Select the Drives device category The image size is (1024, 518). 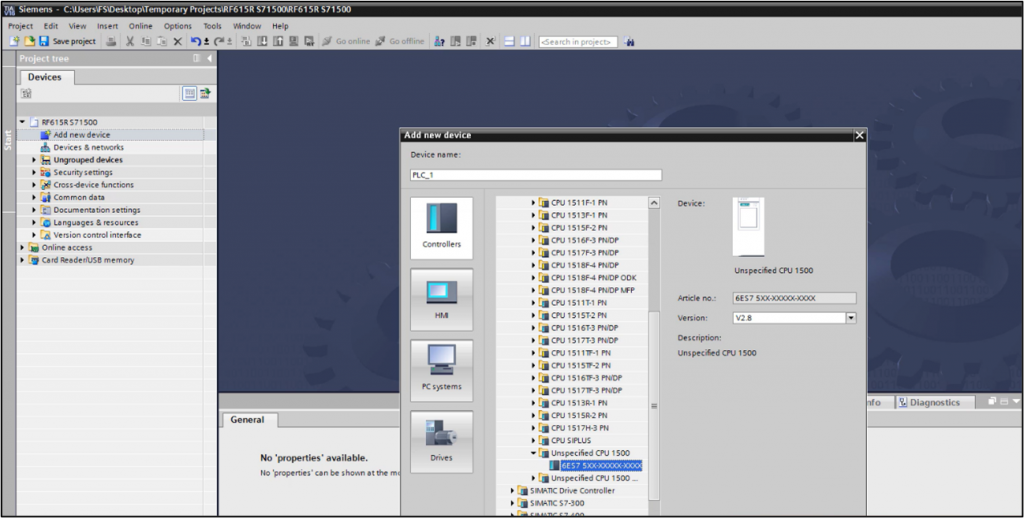(441, 441)
